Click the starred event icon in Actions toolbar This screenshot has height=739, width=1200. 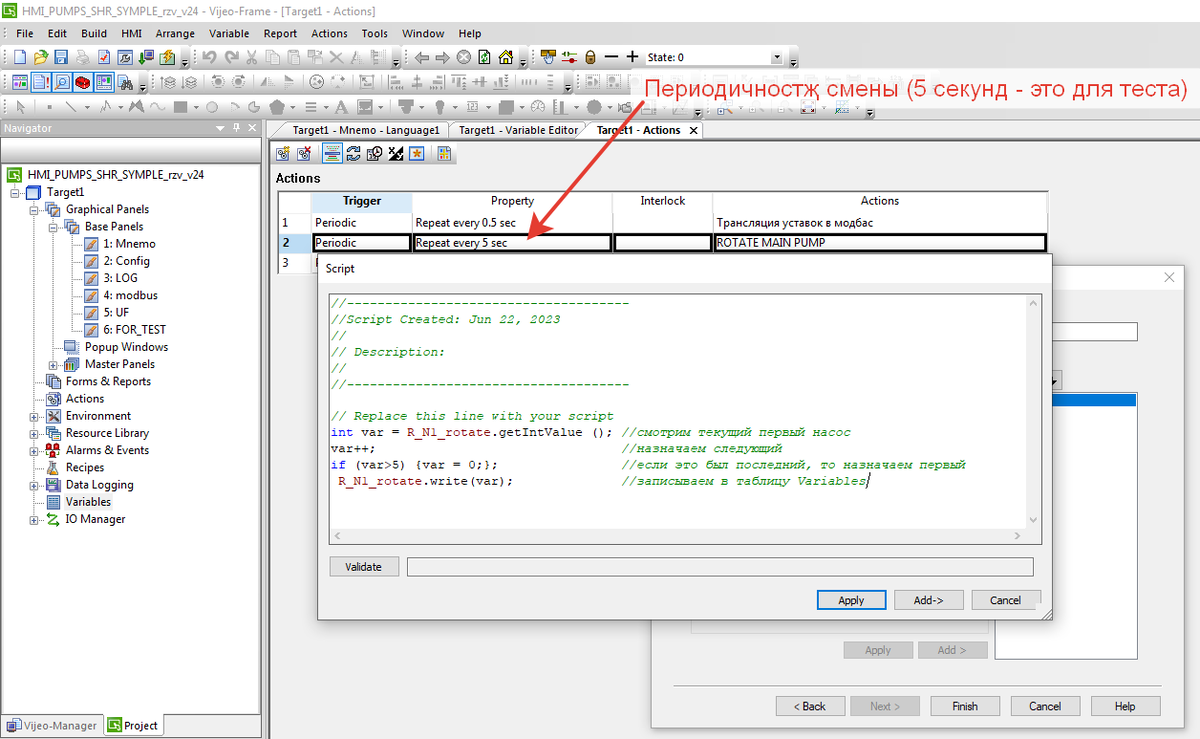pos(416,153)
